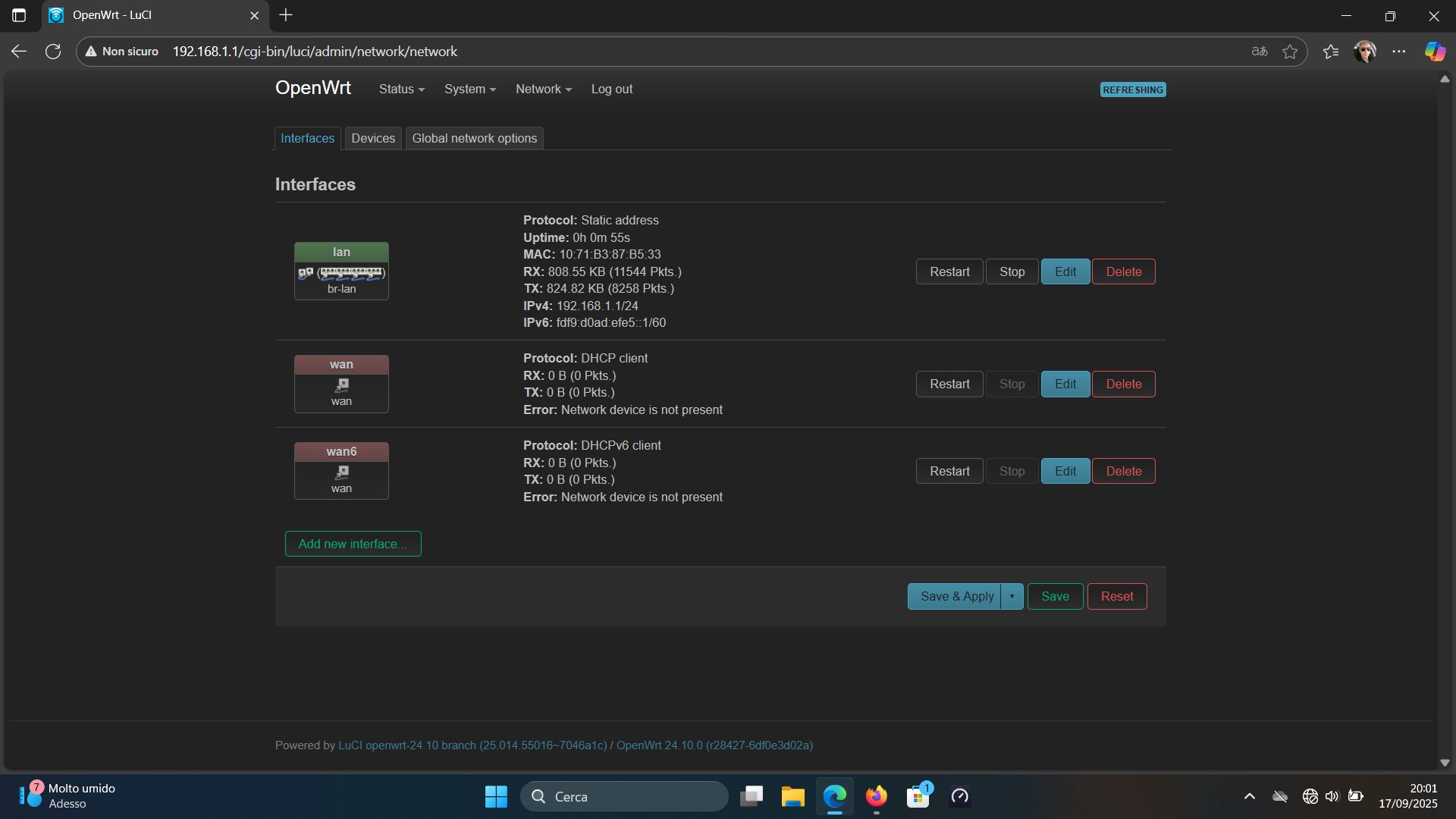The height and width of the screenshot is (819, 1456).
Task: Open Global network options tab
Action: [474, 139]
